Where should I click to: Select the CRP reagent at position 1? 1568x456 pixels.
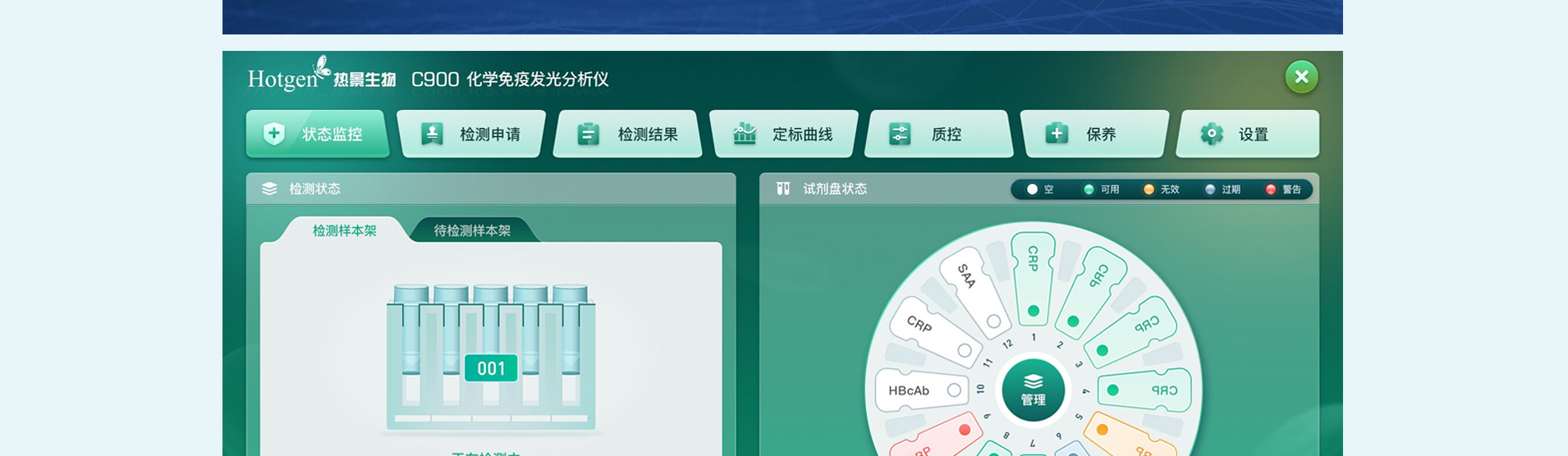1034,277
